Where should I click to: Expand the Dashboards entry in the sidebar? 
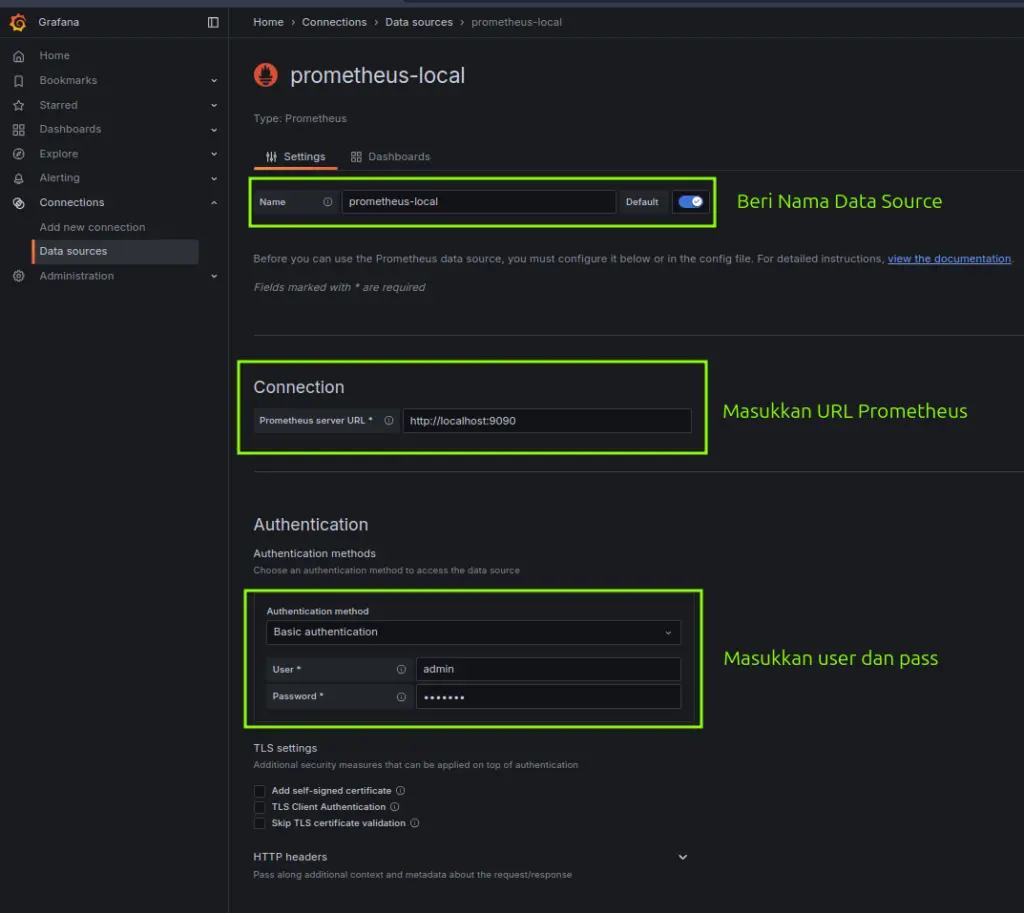(213, 129)
